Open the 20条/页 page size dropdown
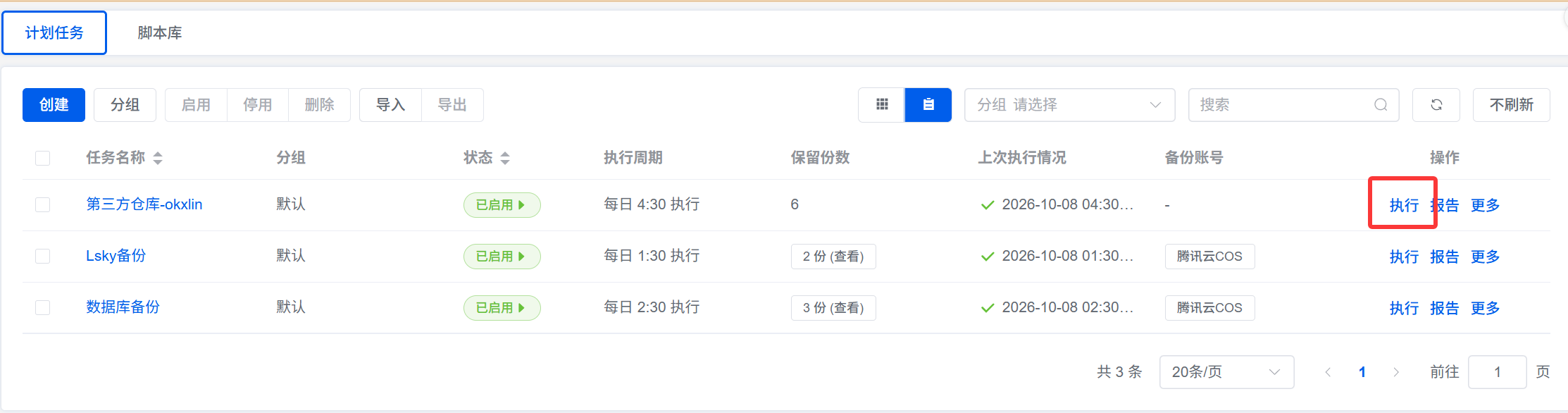1568x413 pixels. tap(1226, 372)
